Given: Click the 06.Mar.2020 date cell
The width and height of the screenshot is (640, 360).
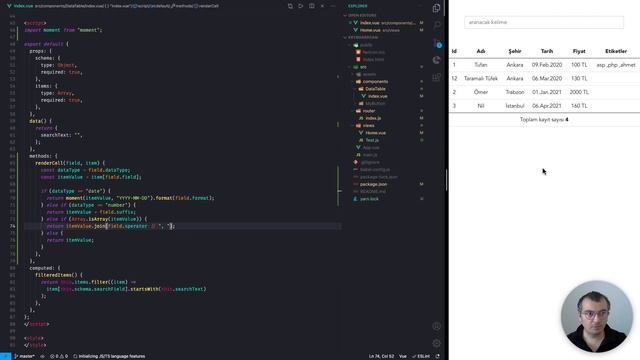Looking at the screenshot, I should [x=547, y=78].
